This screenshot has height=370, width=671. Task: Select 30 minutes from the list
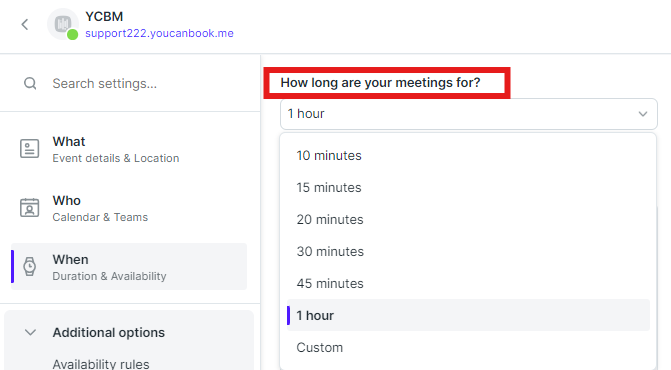click(x=469, y=251)
